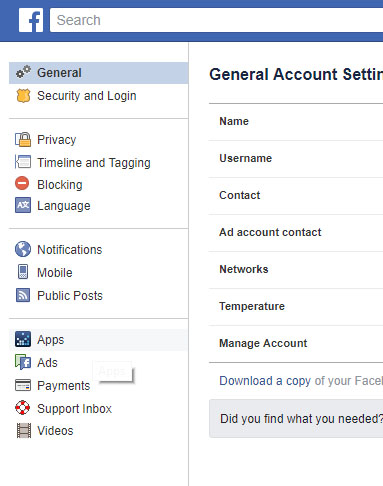Edit the Contact setting row
The image size is (383, 486).
pos(296,196)
